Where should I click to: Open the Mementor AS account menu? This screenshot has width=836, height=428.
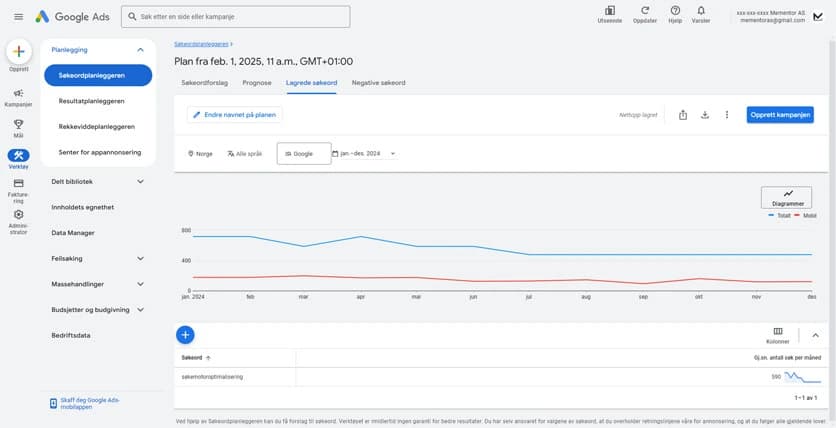(780, 17)
